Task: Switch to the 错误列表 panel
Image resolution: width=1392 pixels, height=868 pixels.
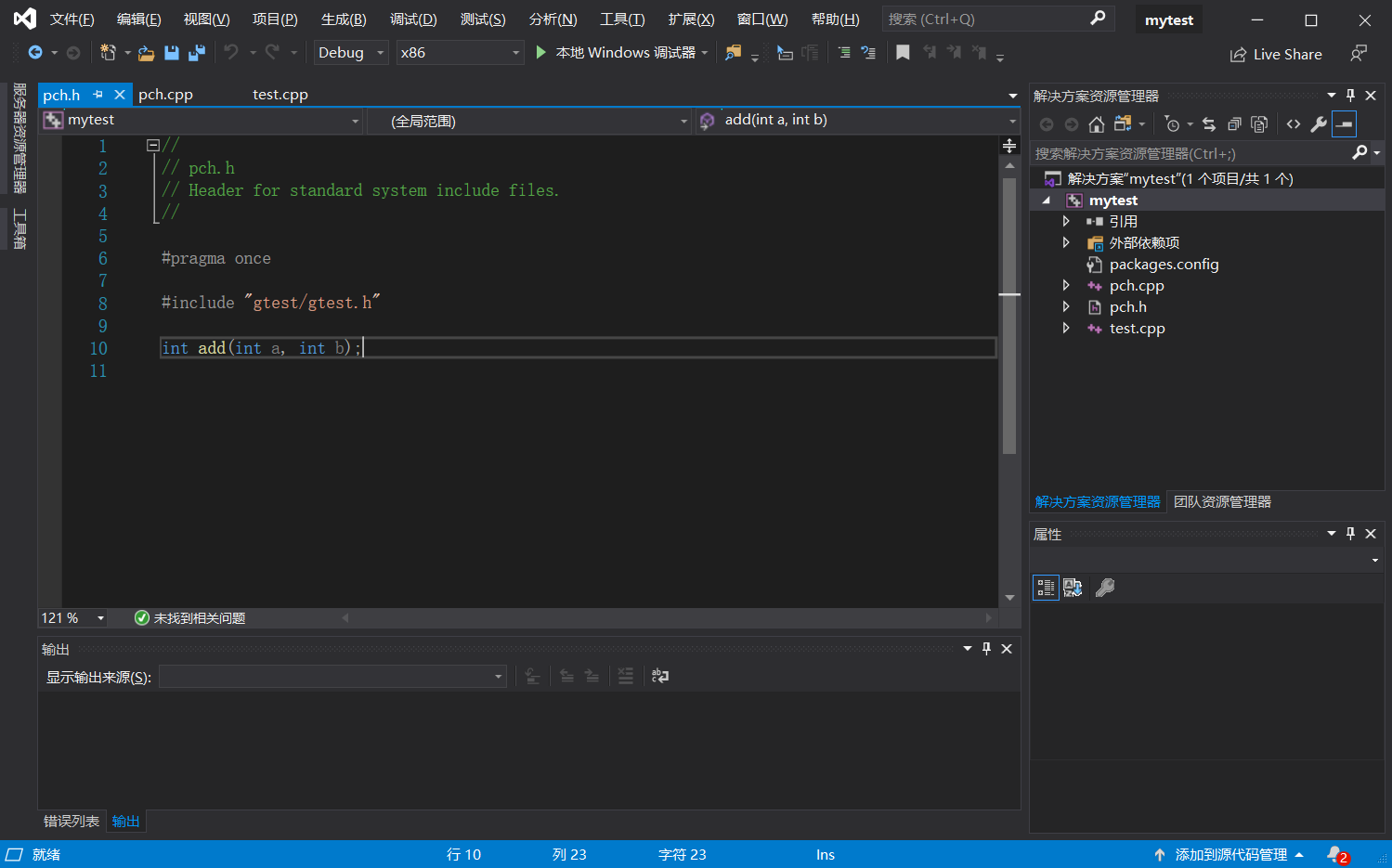Action: pyautogui.click(x=70, y=821)
